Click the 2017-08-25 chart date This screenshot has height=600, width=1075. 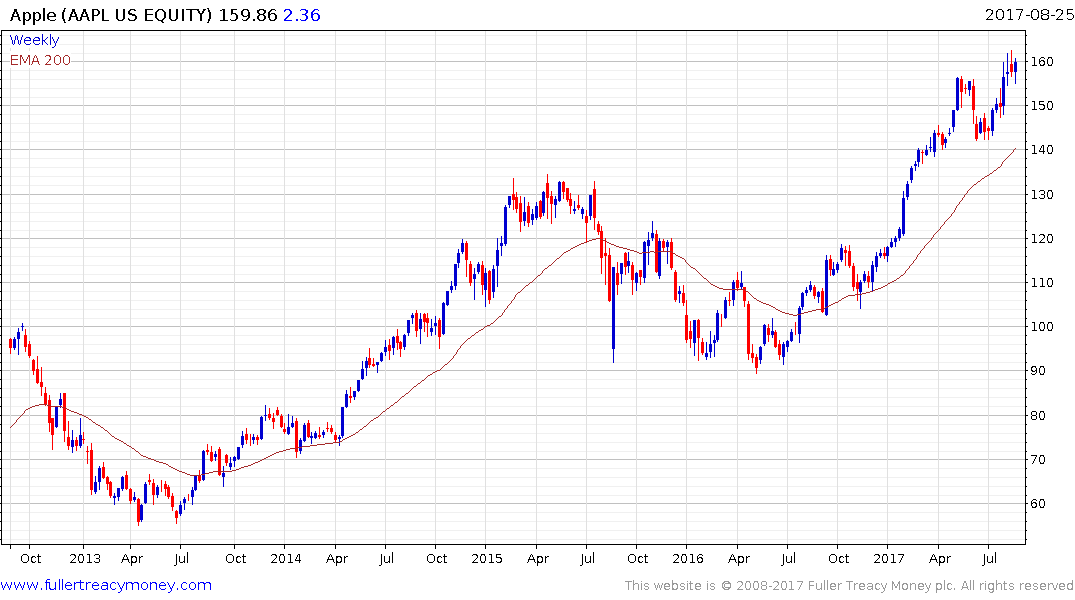(1029, 14)
